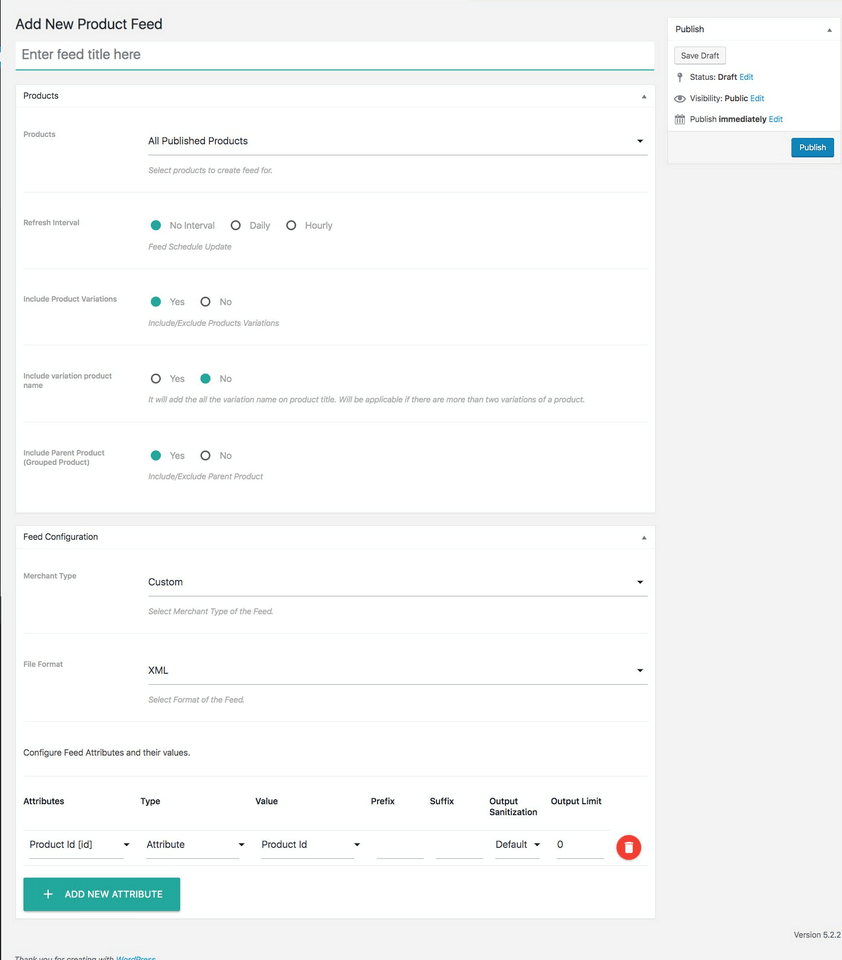Click the status pin icon
The image size is (842, 960).
(679, 77)
